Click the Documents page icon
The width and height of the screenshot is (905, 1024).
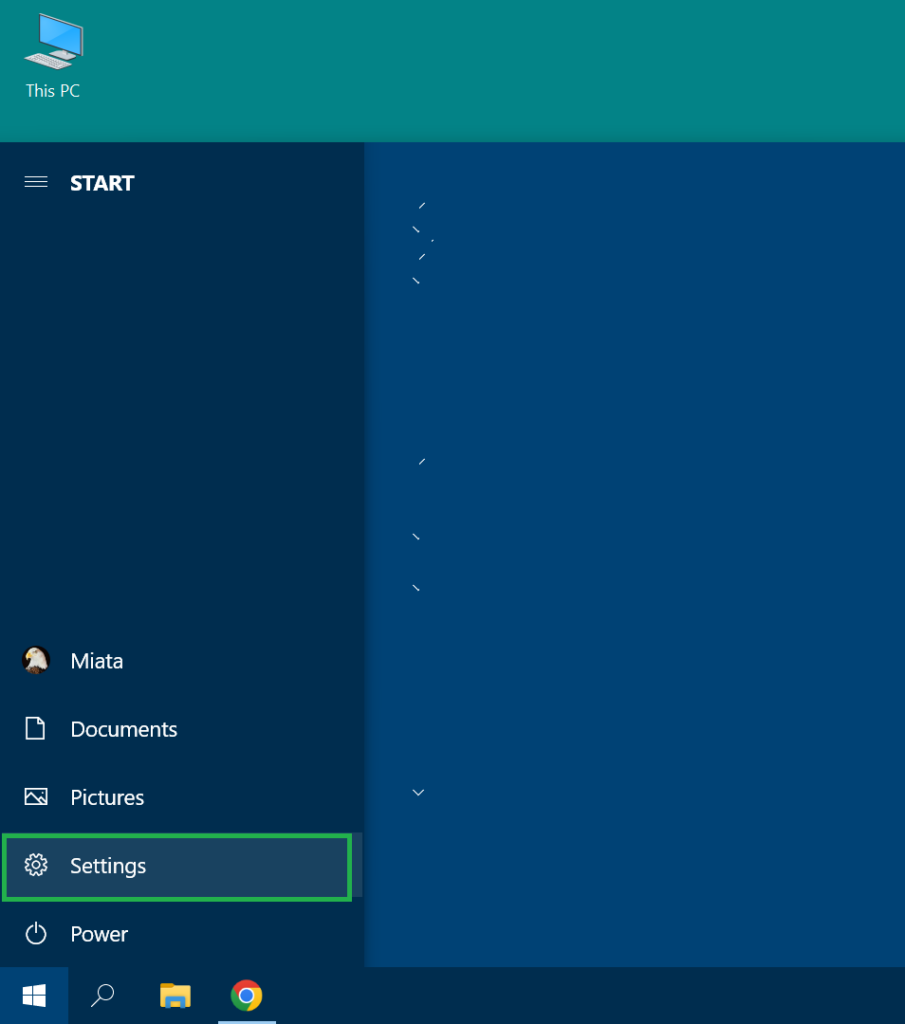[36, 729]
